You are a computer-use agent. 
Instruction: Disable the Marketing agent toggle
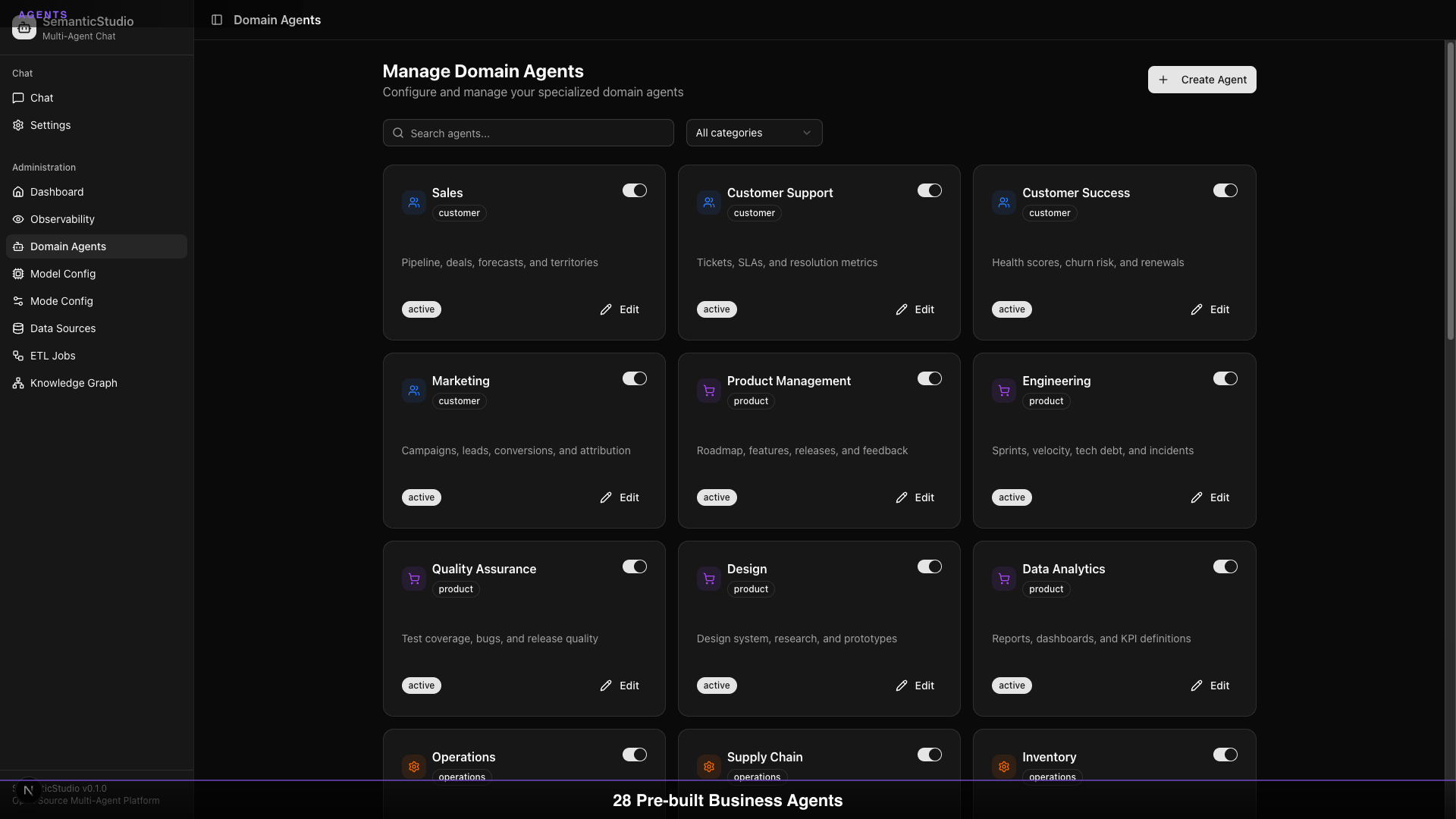635,378
